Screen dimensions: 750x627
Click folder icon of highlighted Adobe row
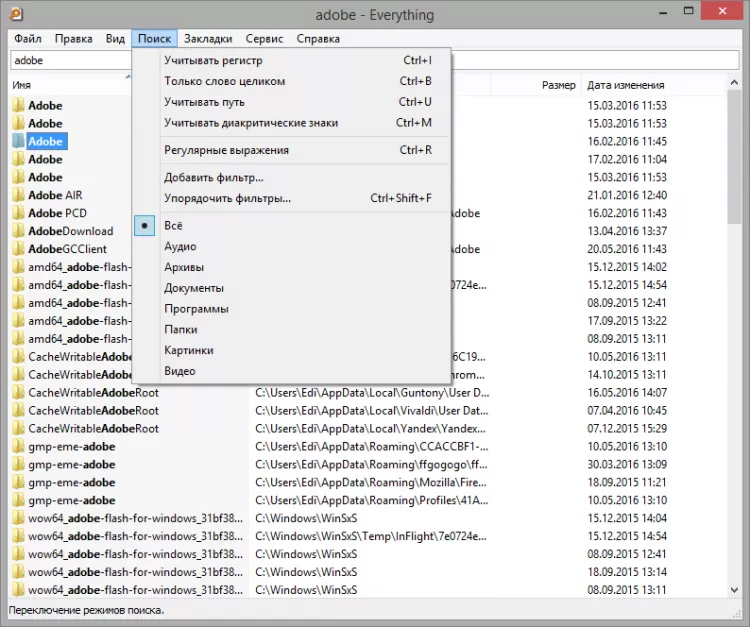(18, 141)
